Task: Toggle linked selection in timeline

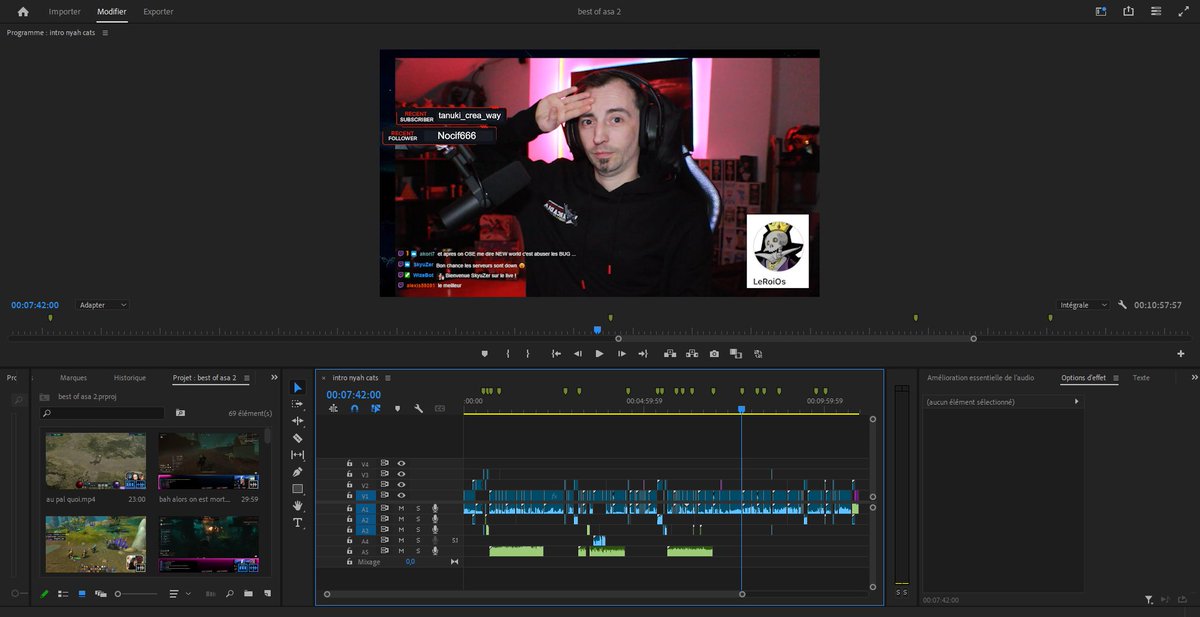Action: tap(376, 408)
